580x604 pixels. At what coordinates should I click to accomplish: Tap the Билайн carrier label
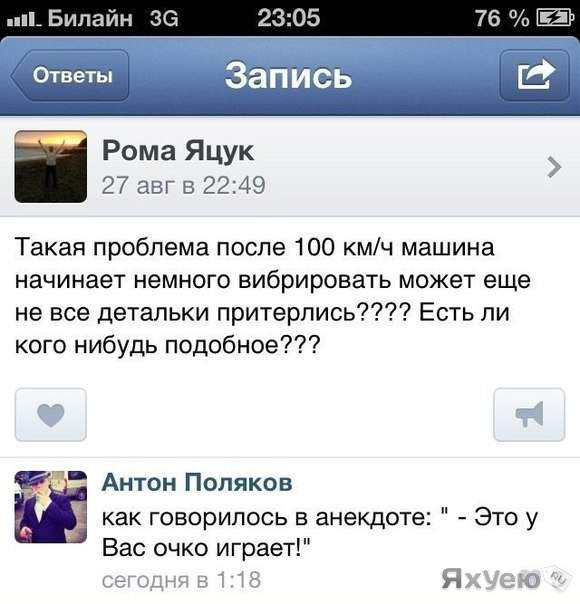click(90, 18)
